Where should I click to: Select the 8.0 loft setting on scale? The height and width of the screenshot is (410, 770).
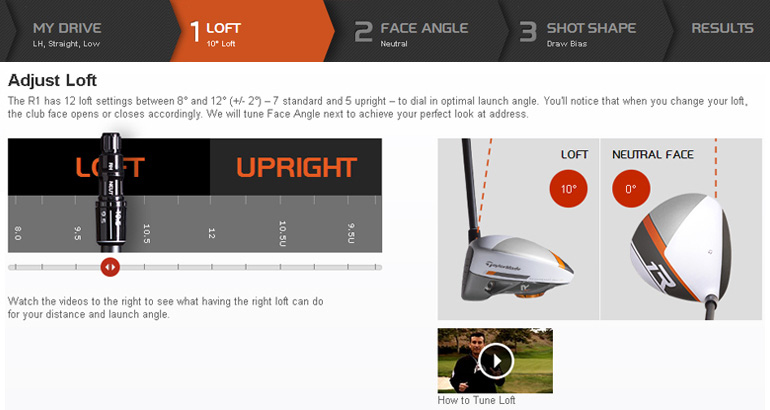pyautogui.click(x=18, y=233)
